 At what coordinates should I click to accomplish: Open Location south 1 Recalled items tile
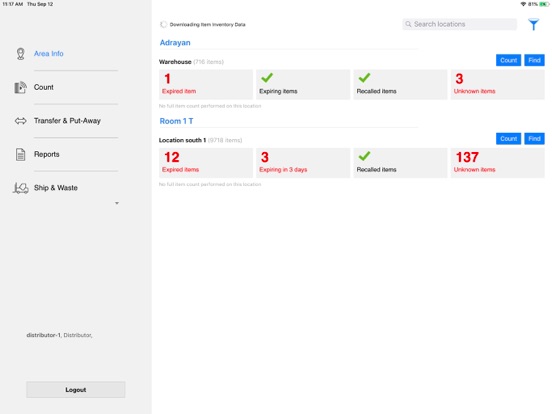[400, 163]
